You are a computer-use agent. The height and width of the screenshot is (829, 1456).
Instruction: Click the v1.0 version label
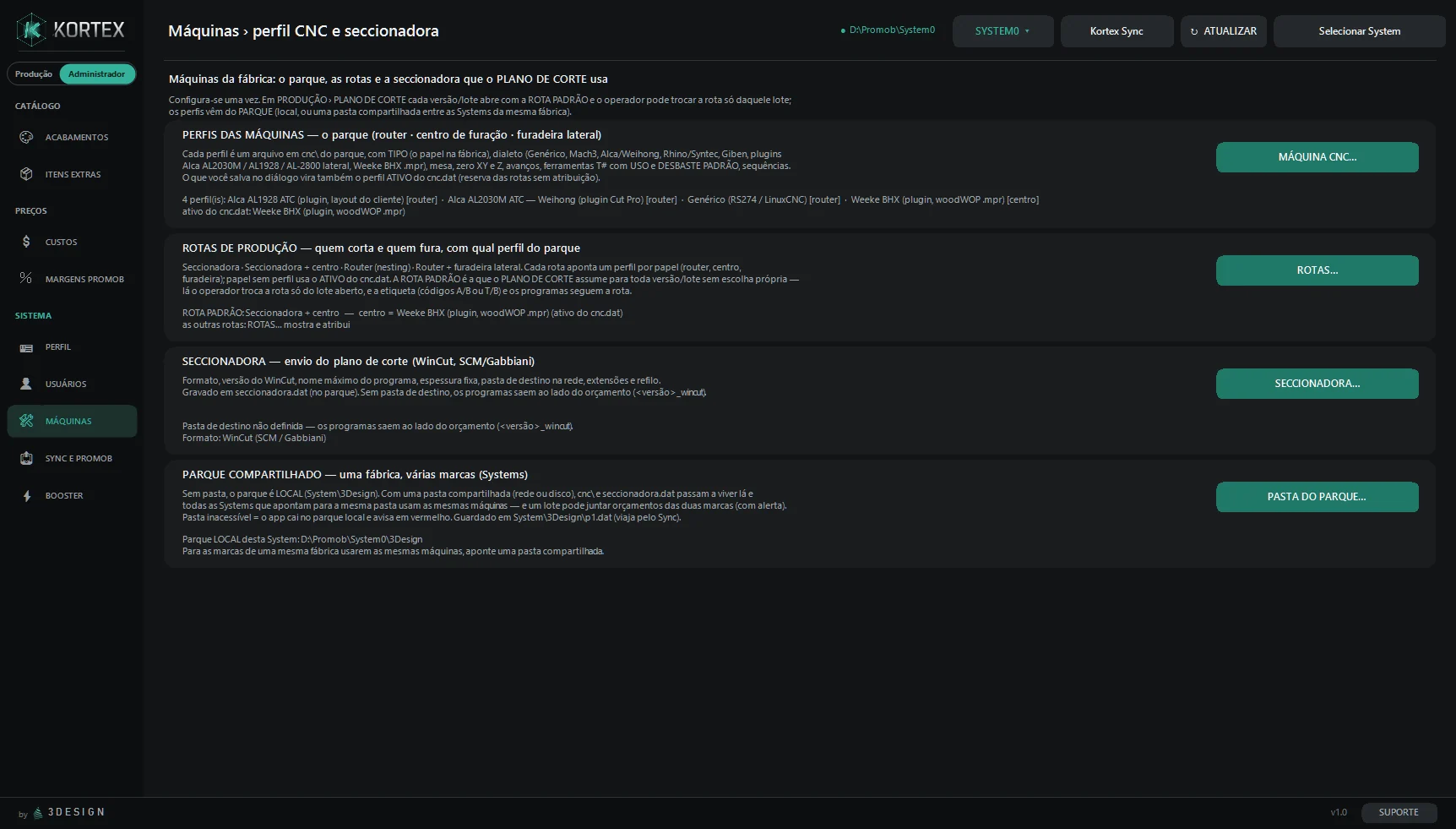pos(1339,812)
